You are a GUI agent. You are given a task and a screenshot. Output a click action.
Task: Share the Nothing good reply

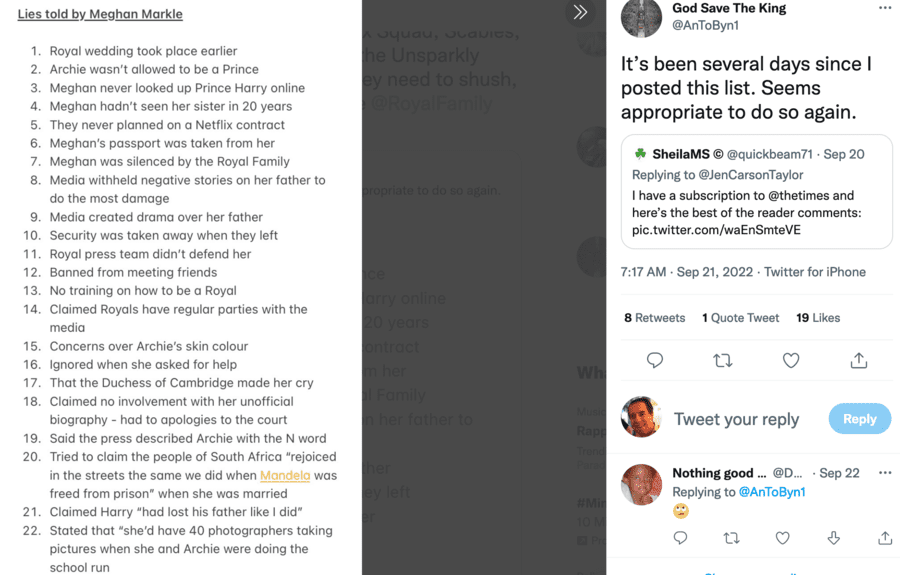pyautogui.click(x=885, y=538)
